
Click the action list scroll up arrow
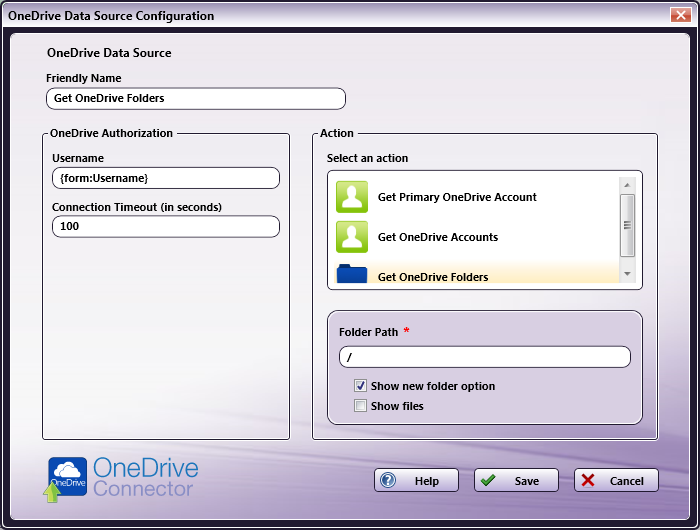point(627,185)
